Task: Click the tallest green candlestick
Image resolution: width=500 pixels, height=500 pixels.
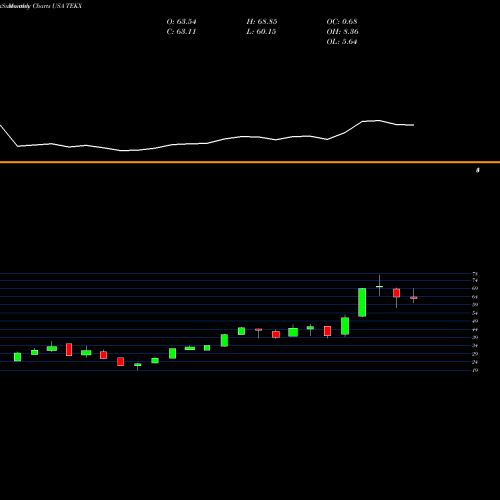Action: 362,302
